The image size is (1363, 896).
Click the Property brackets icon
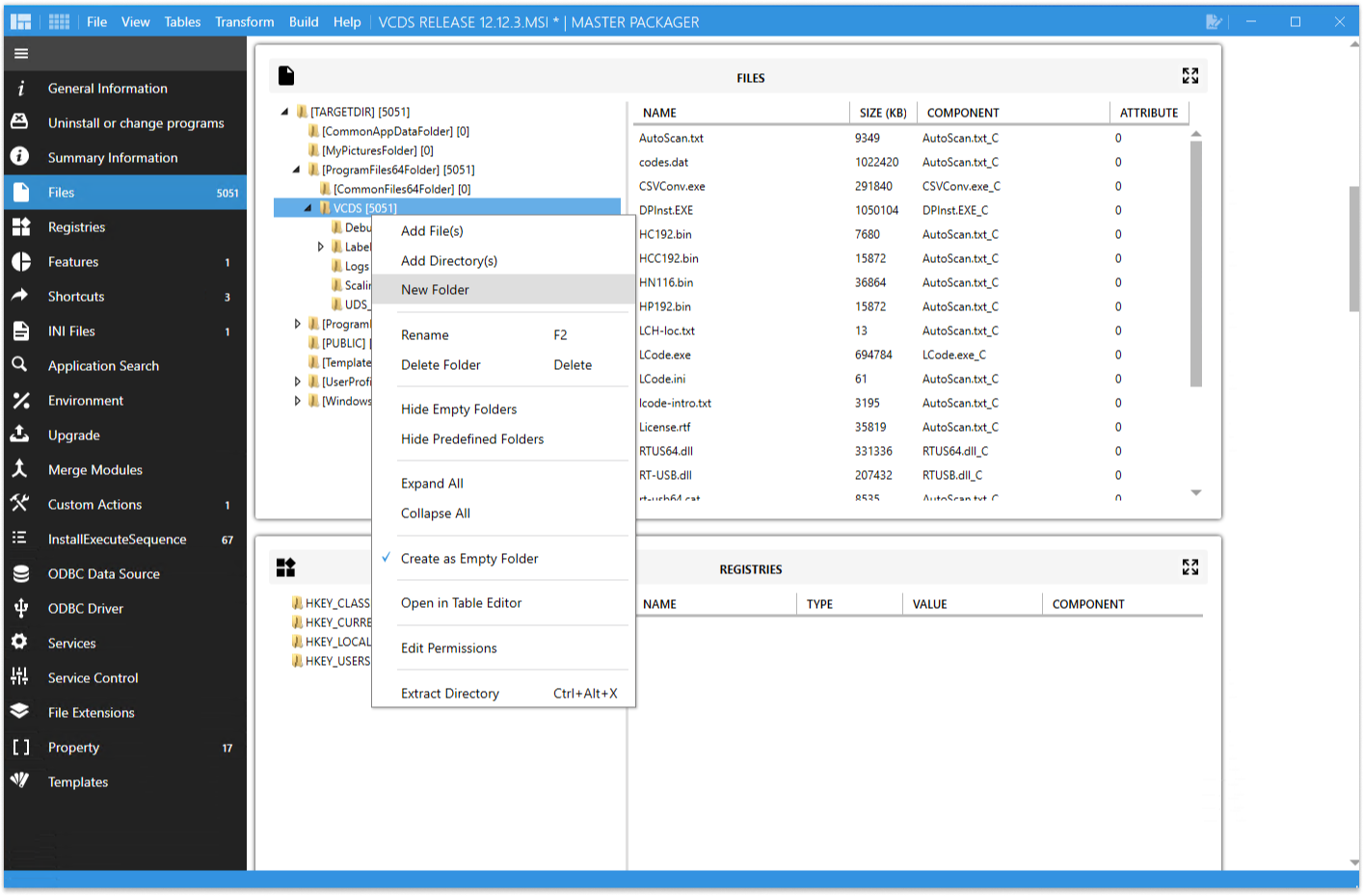(x=20, y=748)
